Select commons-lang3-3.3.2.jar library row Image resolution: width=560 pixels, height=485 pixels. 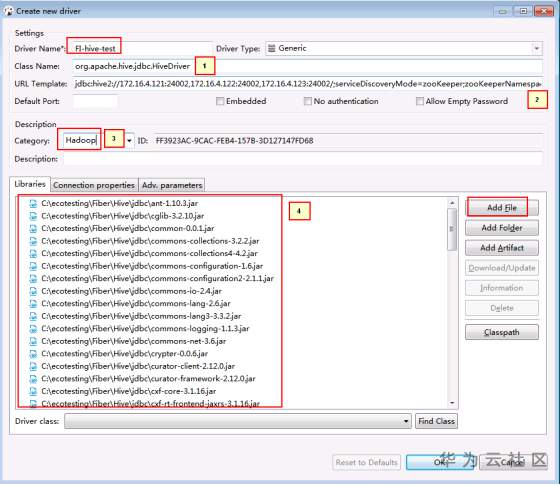tap(141, 316)
